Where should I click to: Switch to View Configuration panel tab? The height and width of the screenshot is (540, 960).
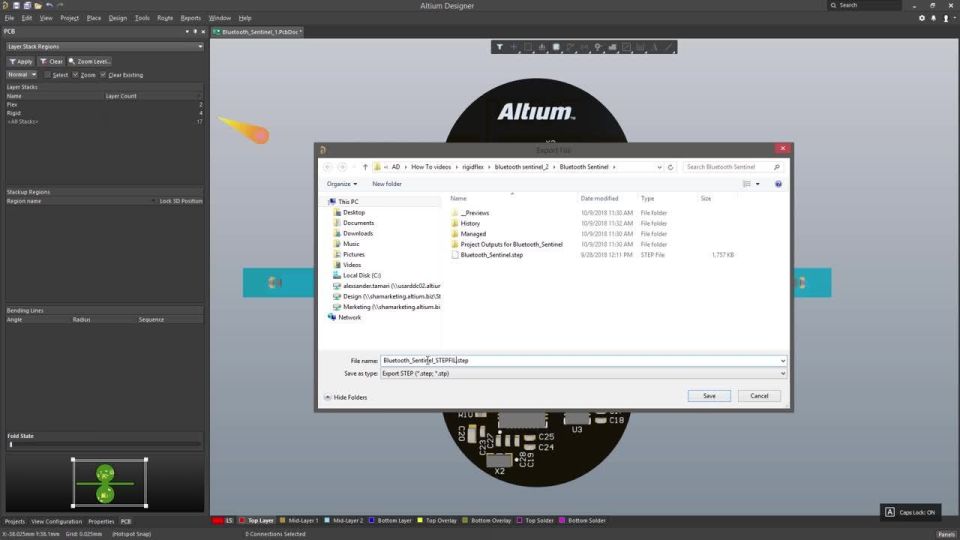[56, 522]
